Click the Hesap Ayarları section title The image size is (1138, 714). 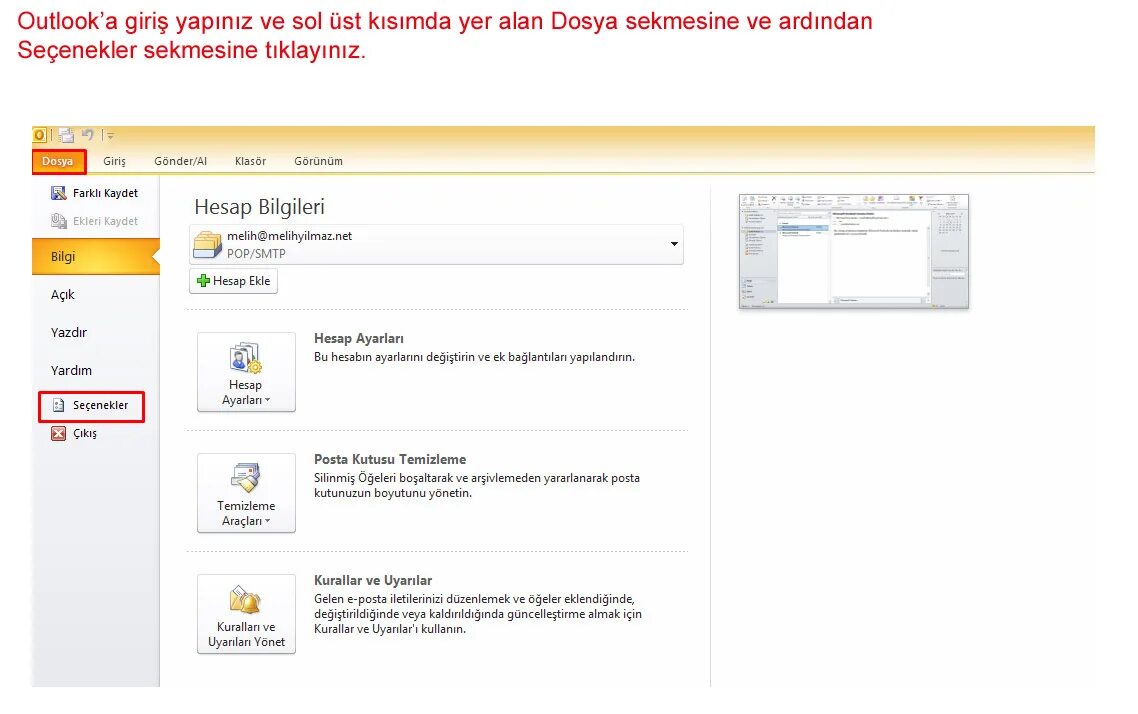(359, 339)
